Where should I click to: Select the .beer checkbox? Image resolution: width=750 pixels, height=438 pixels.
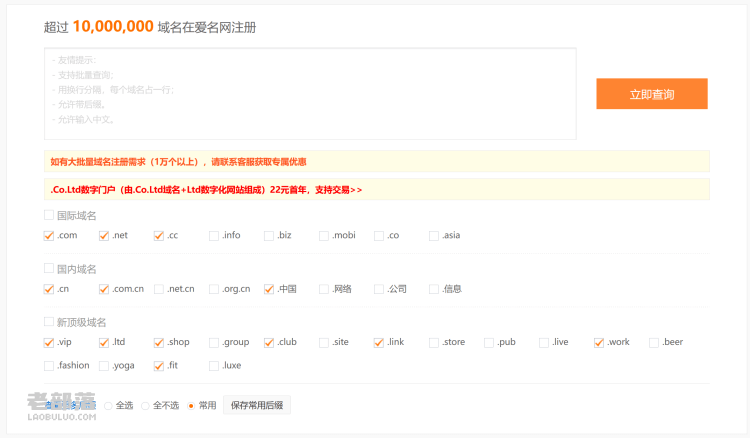click(654, 342)
